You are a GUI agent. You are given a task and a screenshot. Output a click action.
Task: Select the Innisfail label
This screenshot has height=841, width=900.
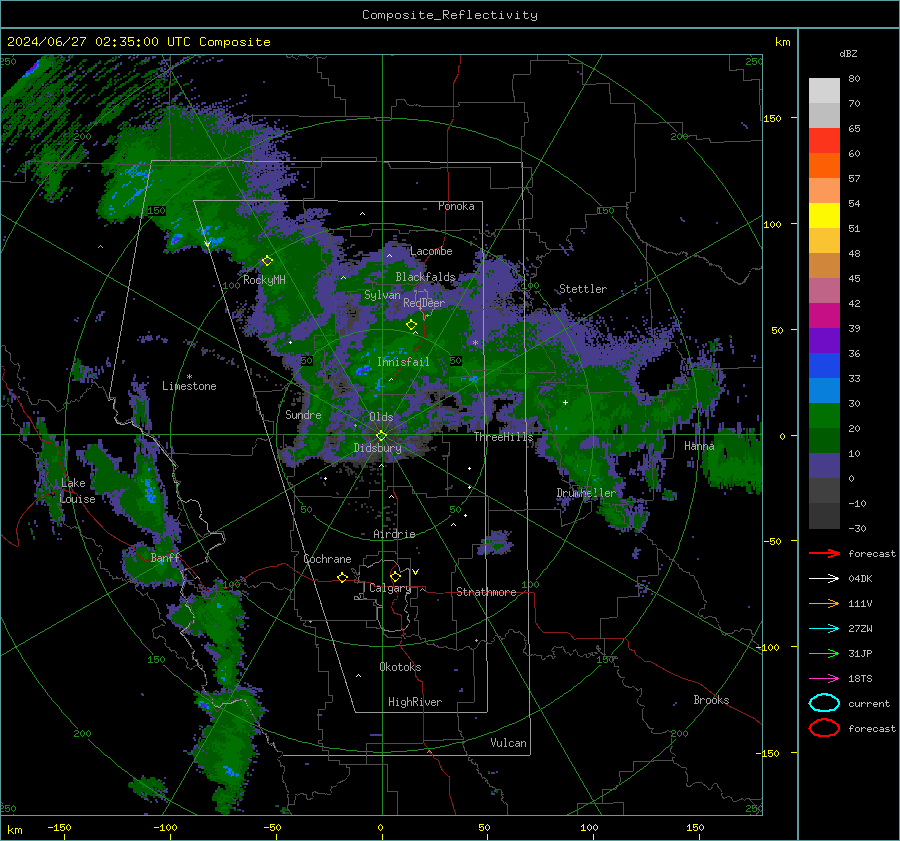pos(403,362)
